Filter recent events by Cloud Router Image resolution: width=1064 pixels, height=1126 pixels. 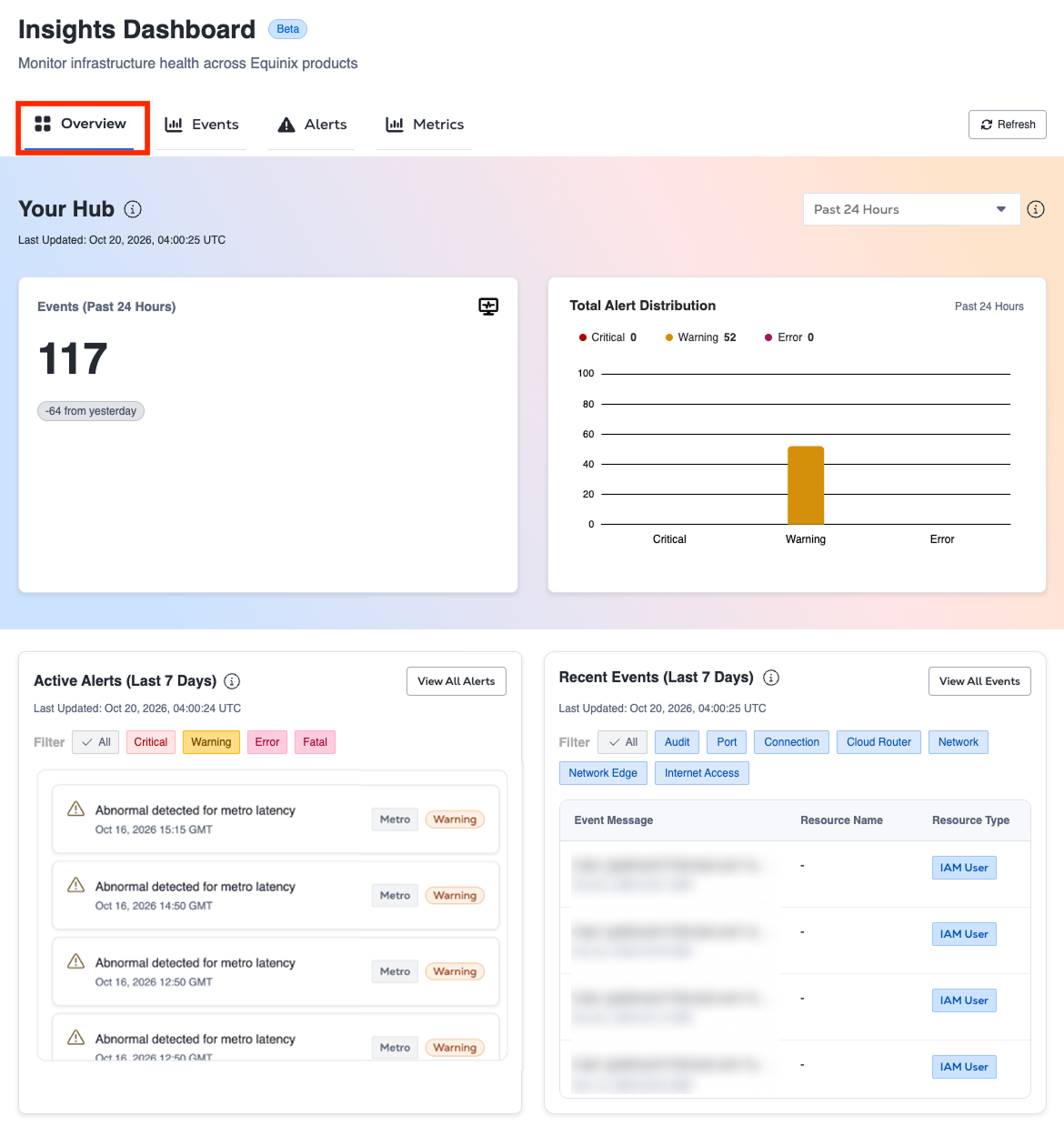(x=879, y=742)
